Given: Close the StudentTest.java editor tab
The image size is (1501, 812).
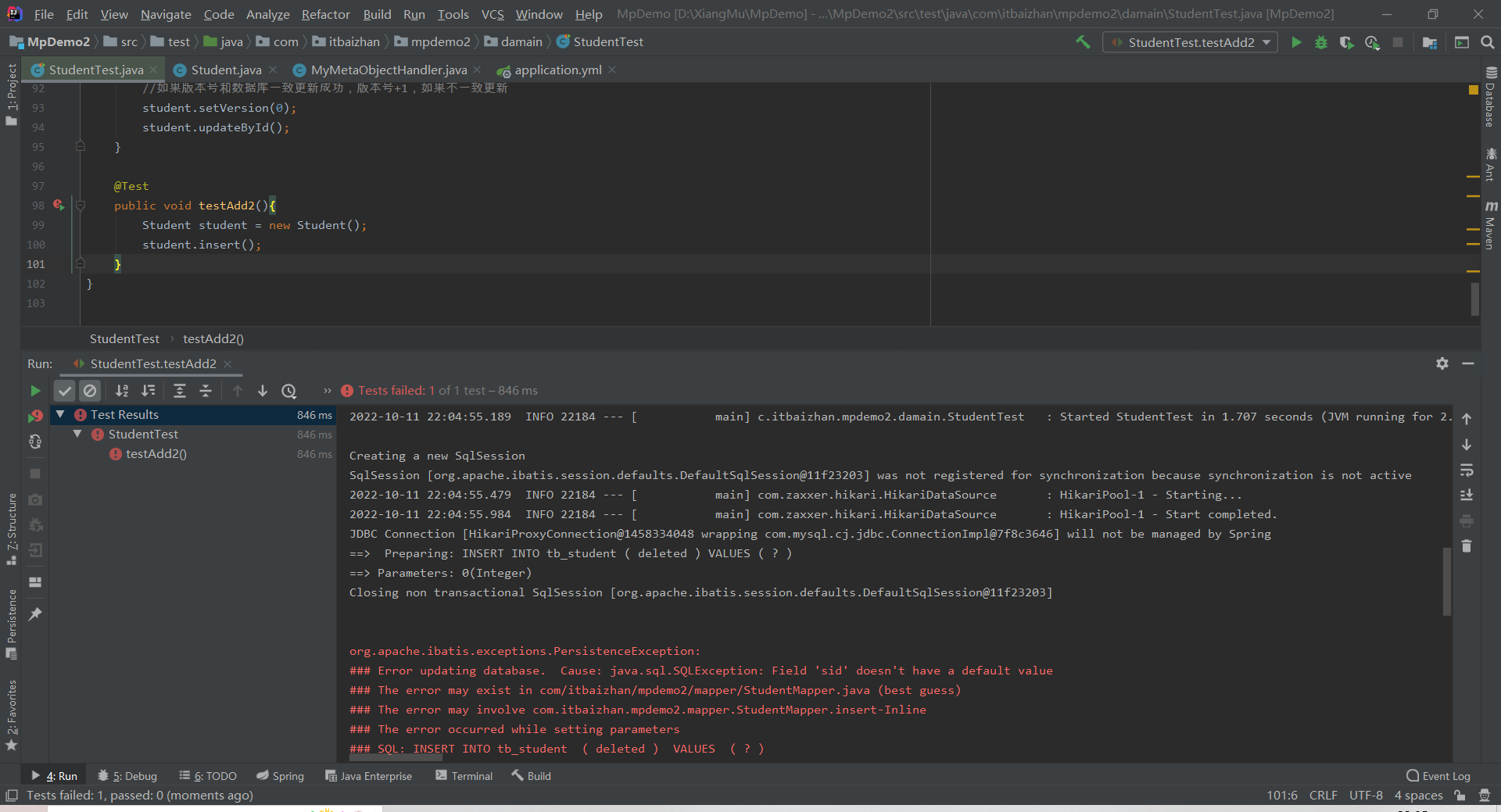Looking at the screenshot, I should click(153, 70).
